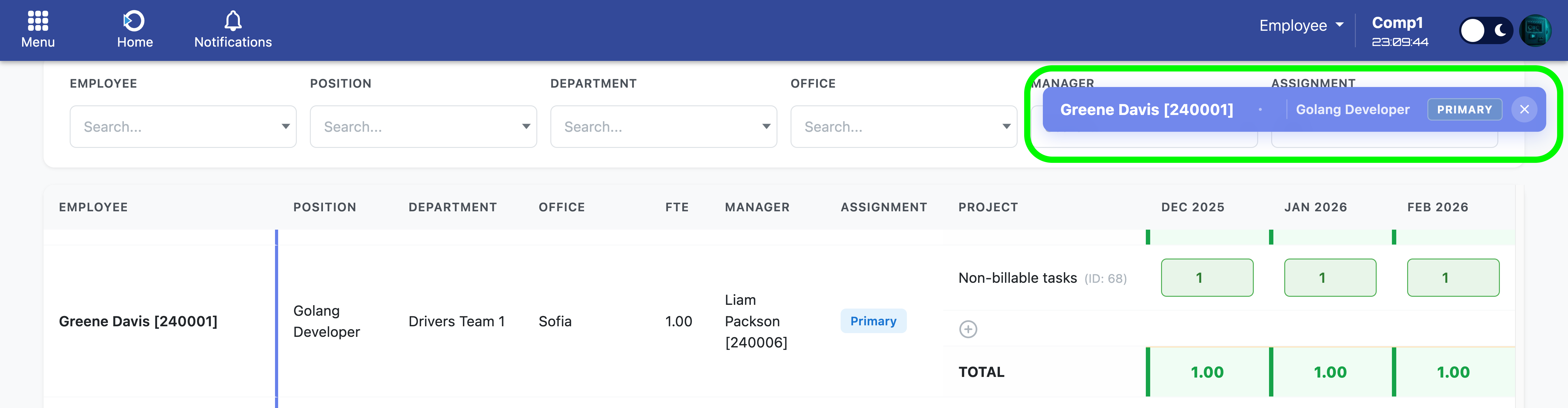Open the Menu grid icon

(x=38, y=22)
